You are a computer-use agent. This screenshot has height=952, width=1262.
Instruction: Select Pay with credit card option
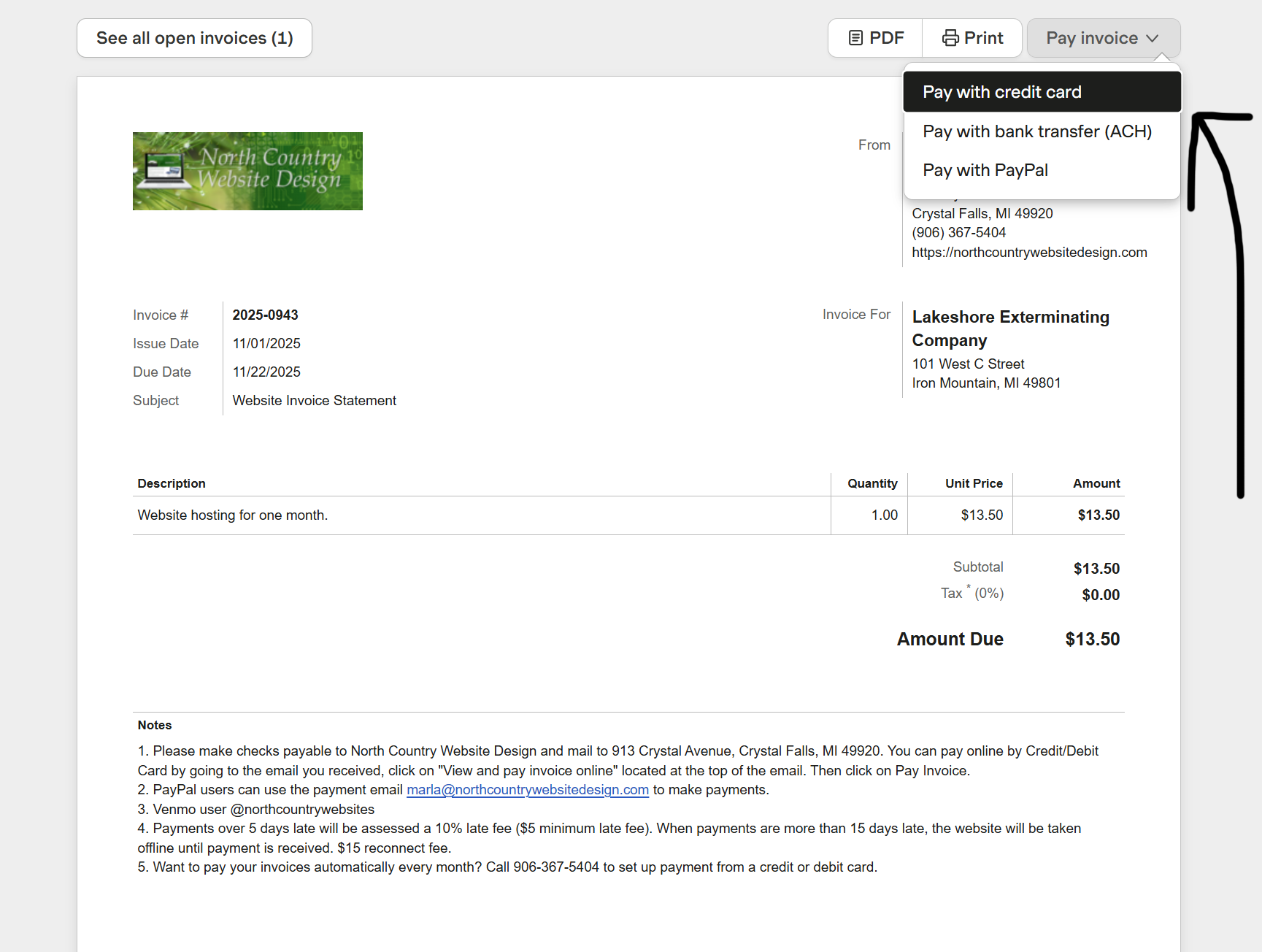[1002, 91]
